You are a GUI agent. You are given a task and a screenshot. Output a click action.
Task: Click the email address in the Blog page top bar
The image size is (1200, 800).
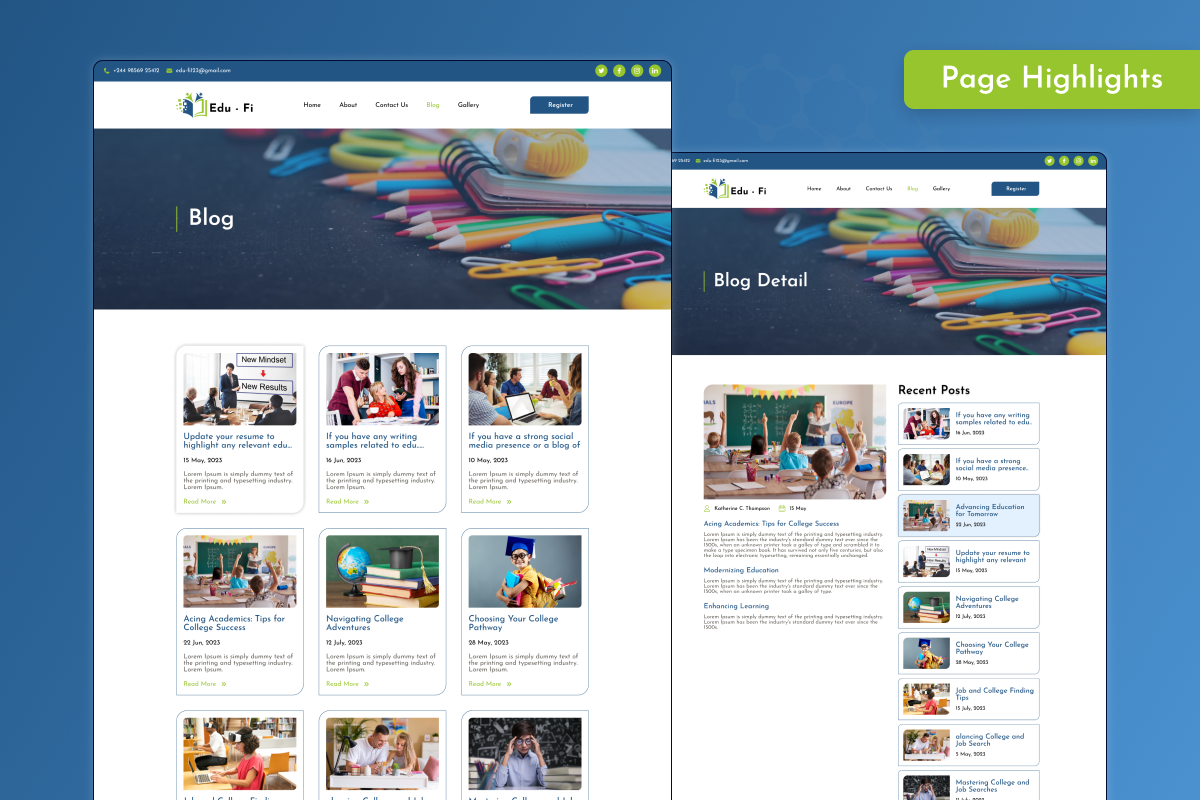(x=204, y=70)
